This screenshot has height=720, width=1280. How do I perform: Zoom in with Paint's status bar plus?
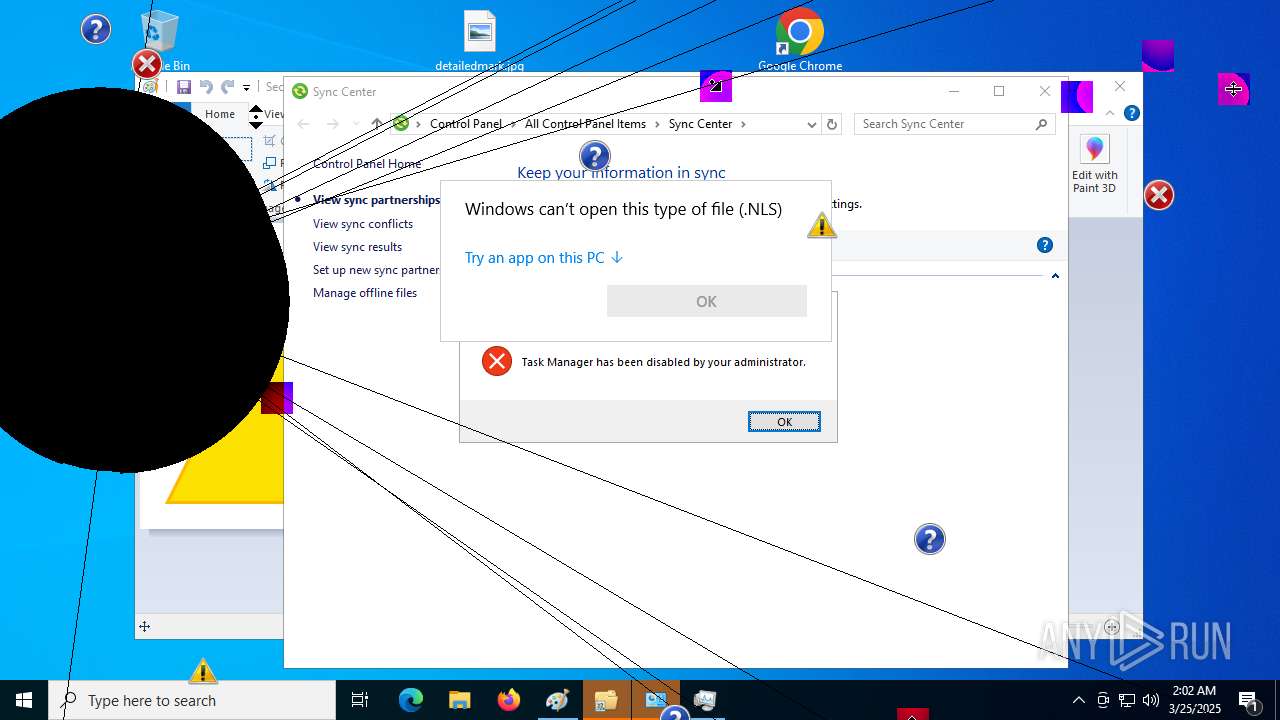[1112, 627]
